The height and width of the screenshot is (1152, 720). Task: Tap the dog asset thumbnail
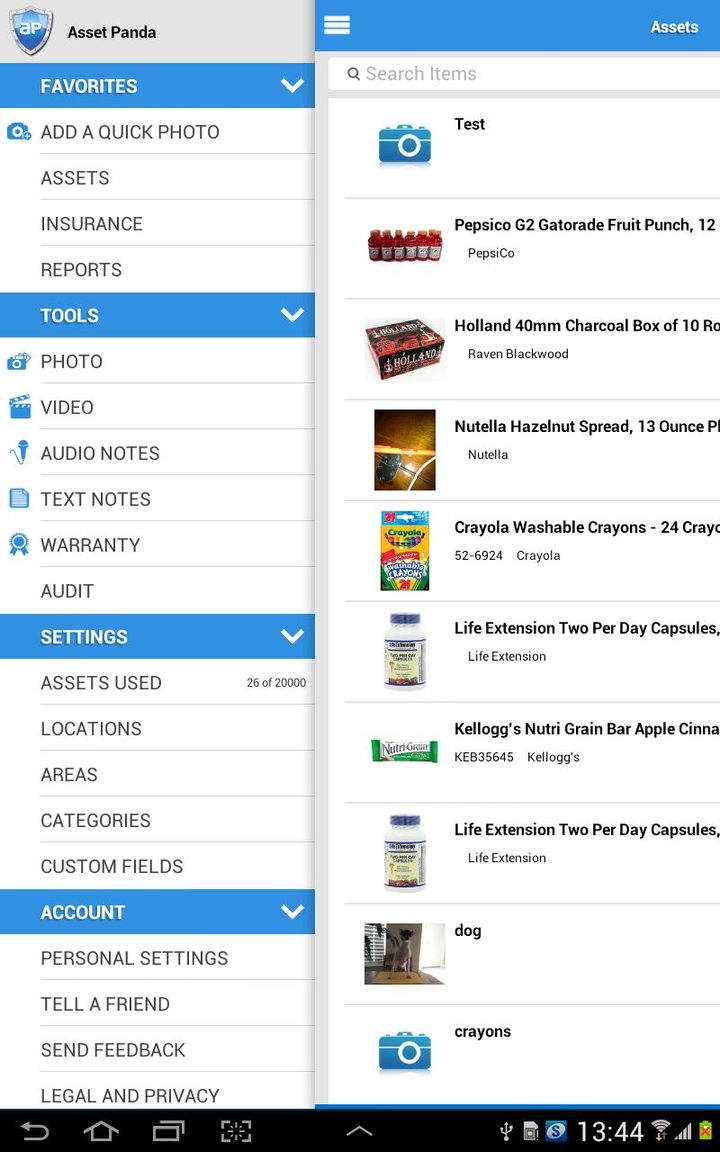pyautogui.click(x=404, y=953)
